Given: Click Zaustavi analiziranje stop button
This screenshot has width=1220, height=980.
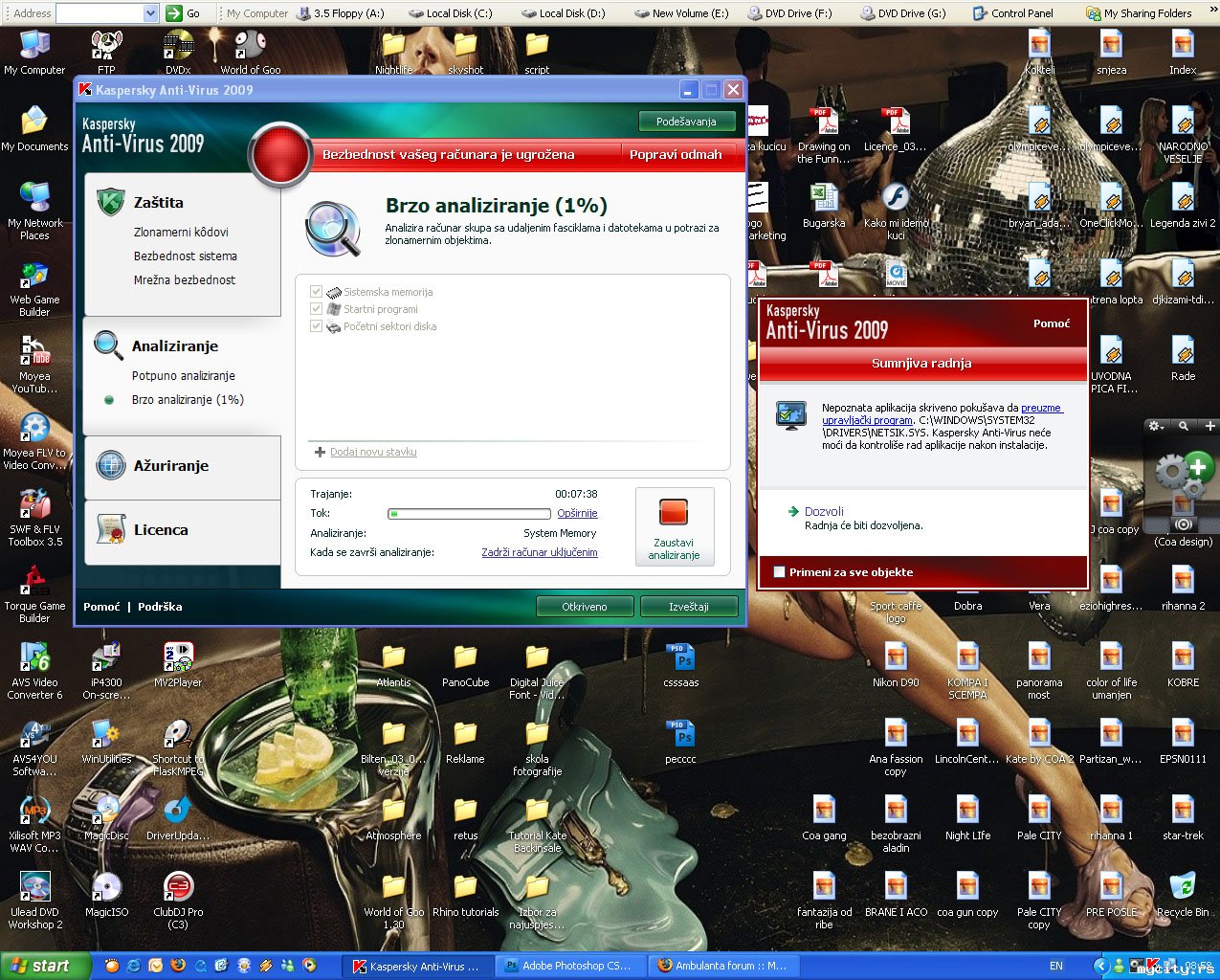Looking at the screenshot, I should coord(675,526).
